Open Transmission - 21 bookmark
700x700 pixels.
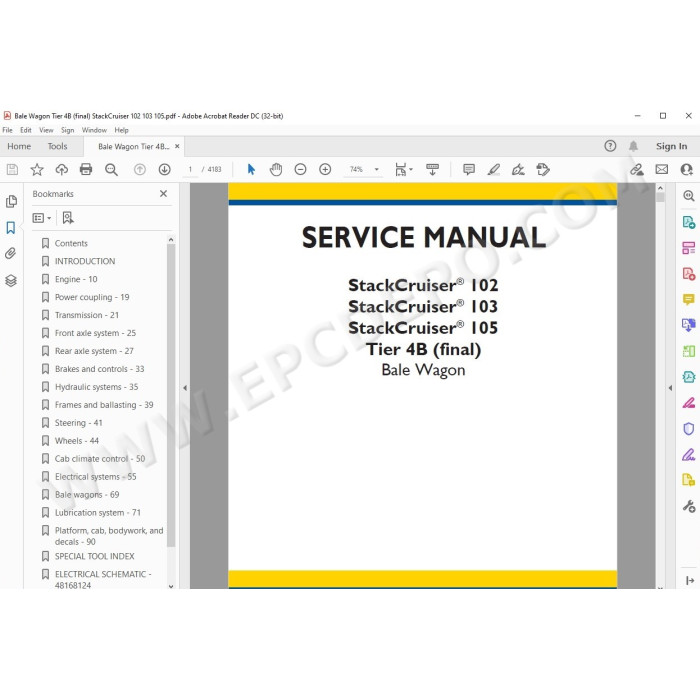point(87,315)
